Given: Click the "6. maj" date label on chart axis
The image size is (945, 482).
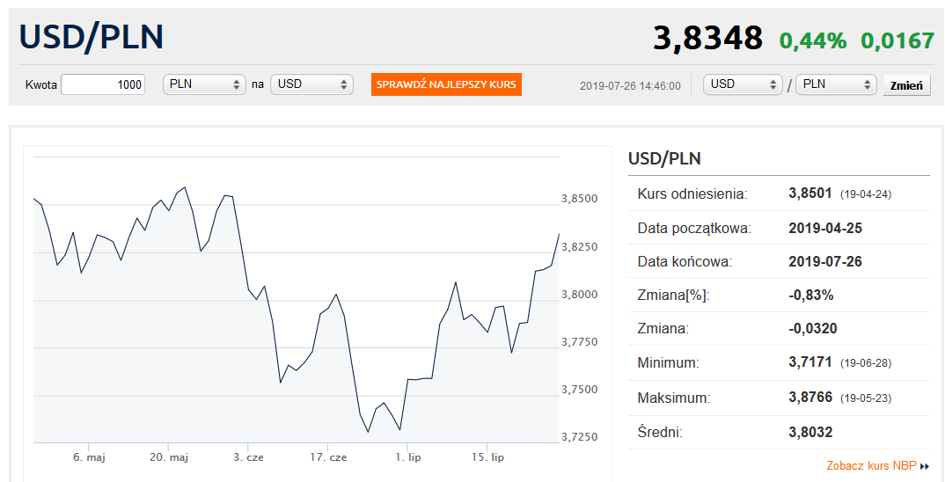Looking at the screenshot, I should [89, 457].
